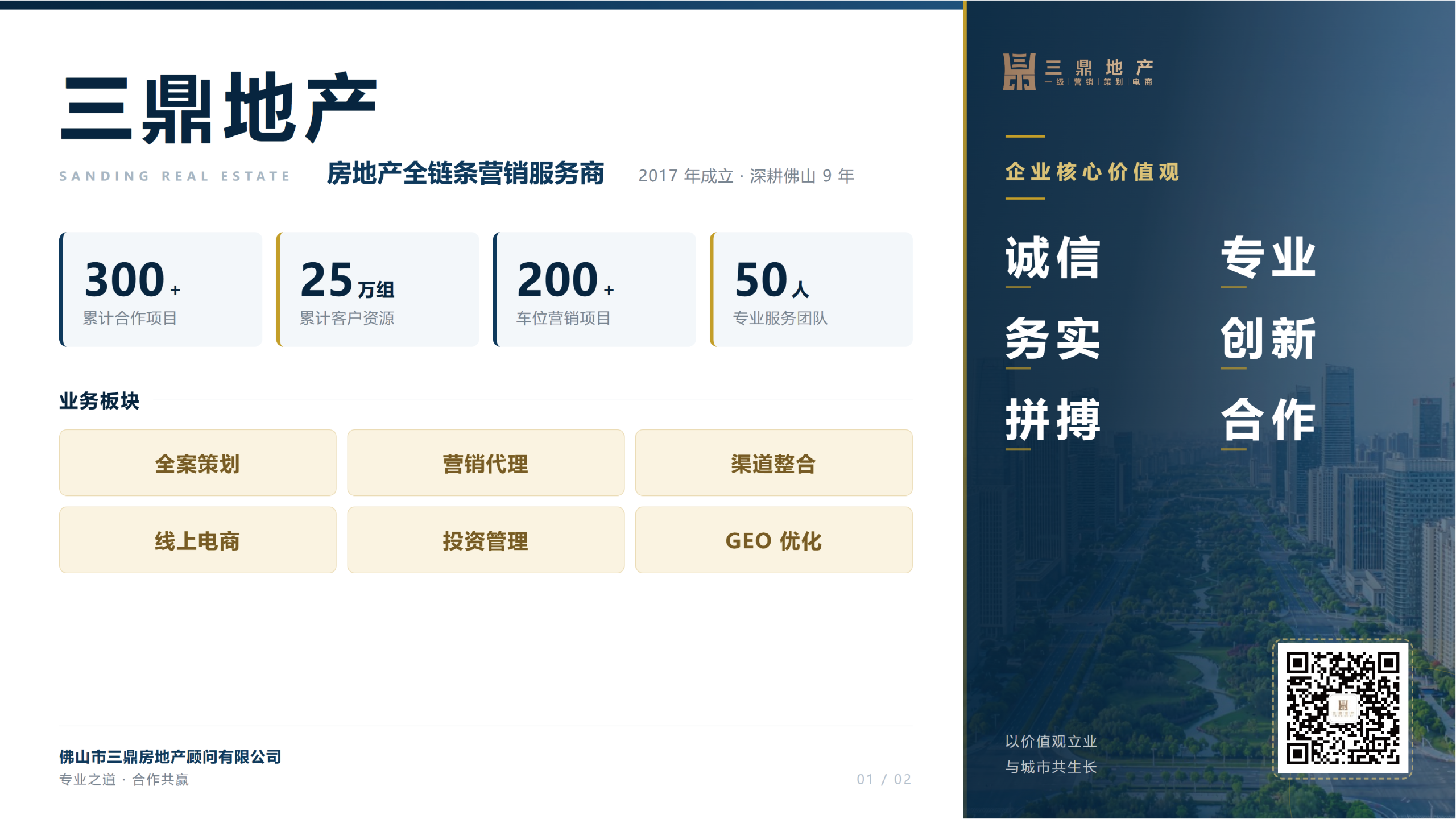Click the 专业 value word

[1268, 258]
